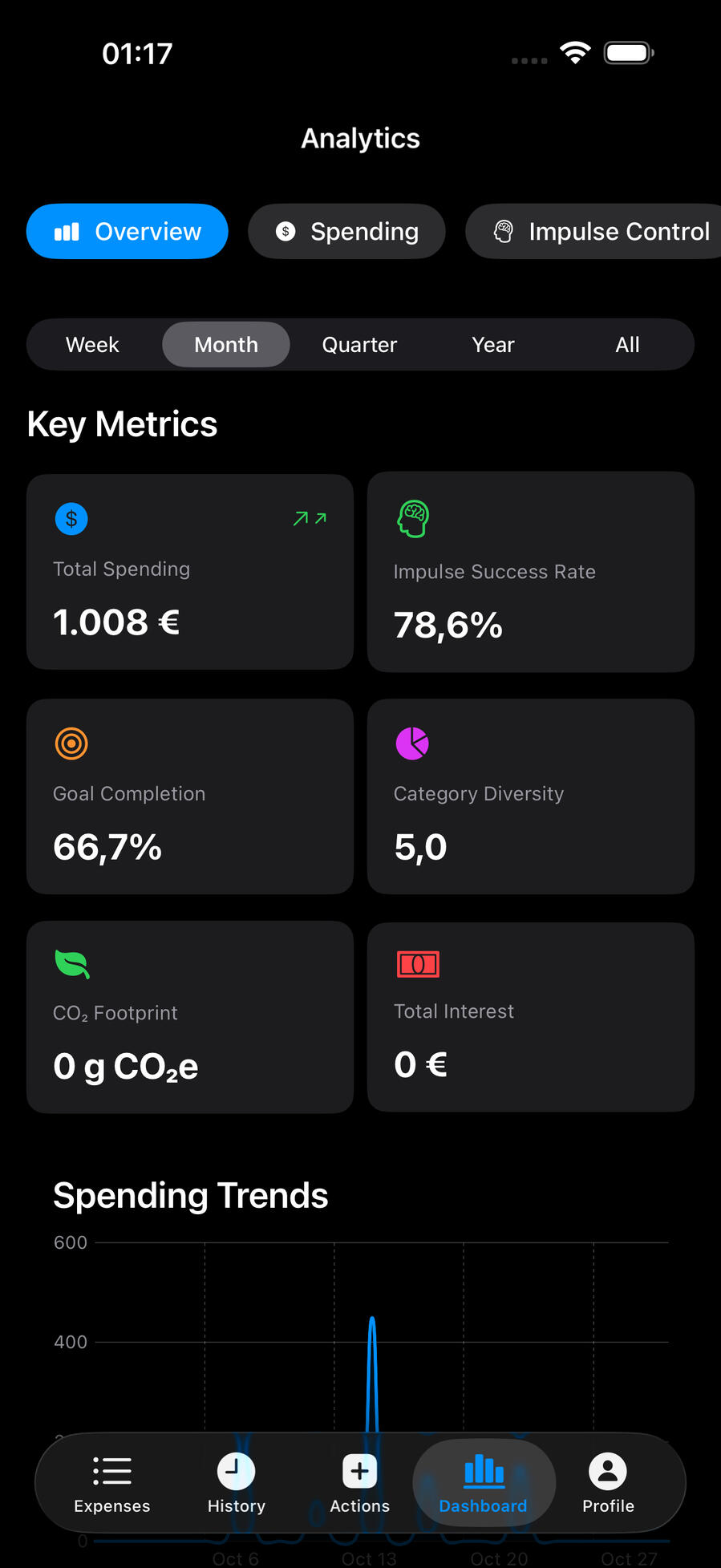Show All time data
Screen dimensions: 721x1568
tap(627, 345)
